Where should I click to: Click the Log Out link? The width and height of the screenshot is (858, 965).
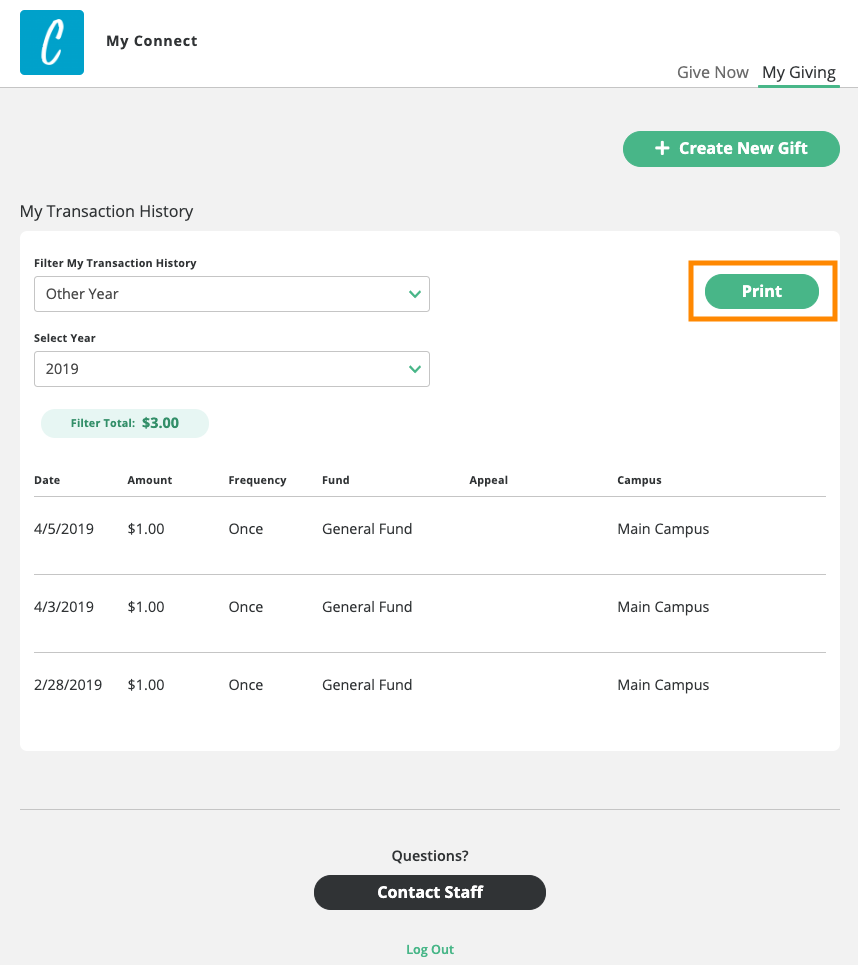430,949
